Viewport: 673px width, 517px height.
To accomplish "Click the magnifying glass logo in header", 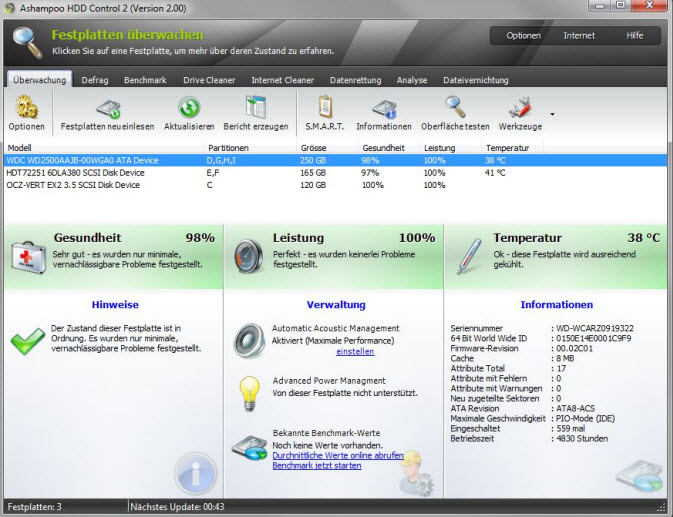I will click(x=27, y=42).
